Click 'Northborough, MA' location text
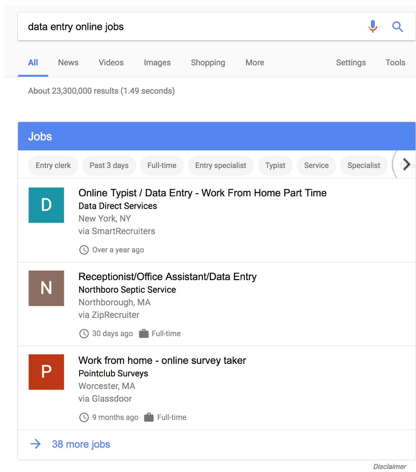The height and width of the screenshot is (472, 416). [x=114, y=302]
